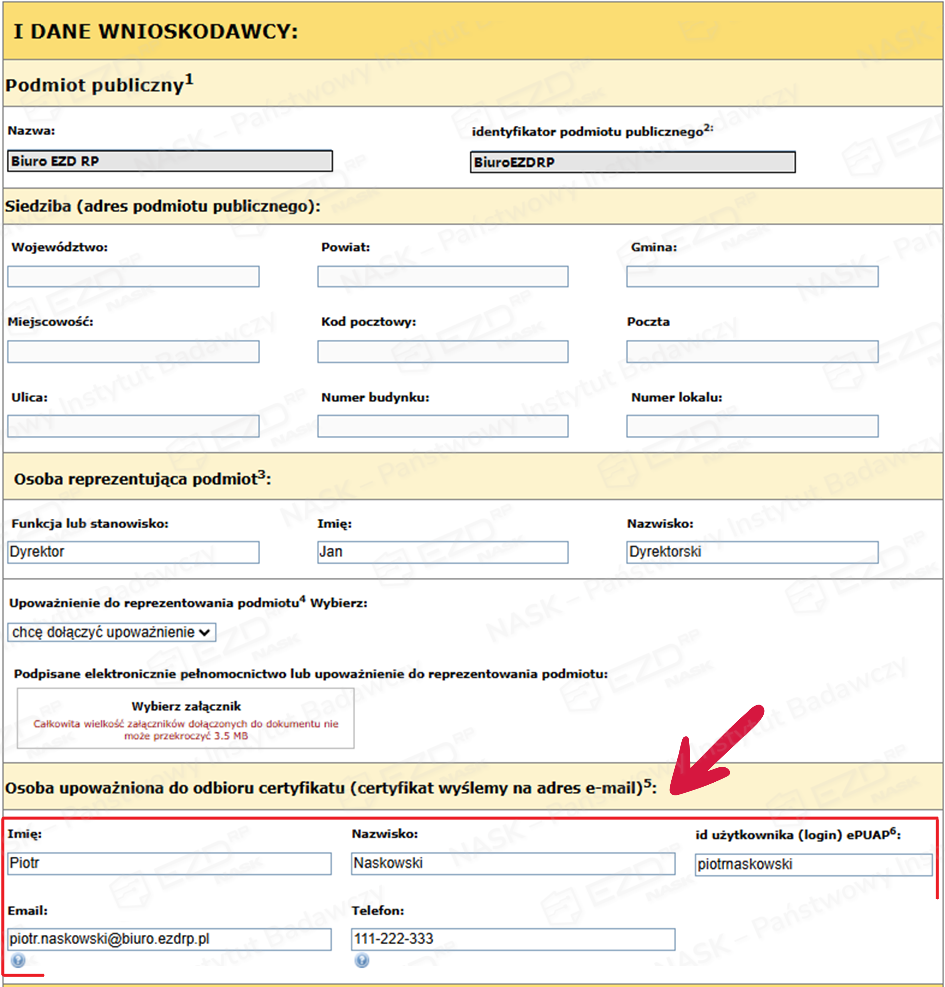The height and width of the screenshot is (987, 945).
Task: Click the Imię field containing Jan
Action: [443, 552]
